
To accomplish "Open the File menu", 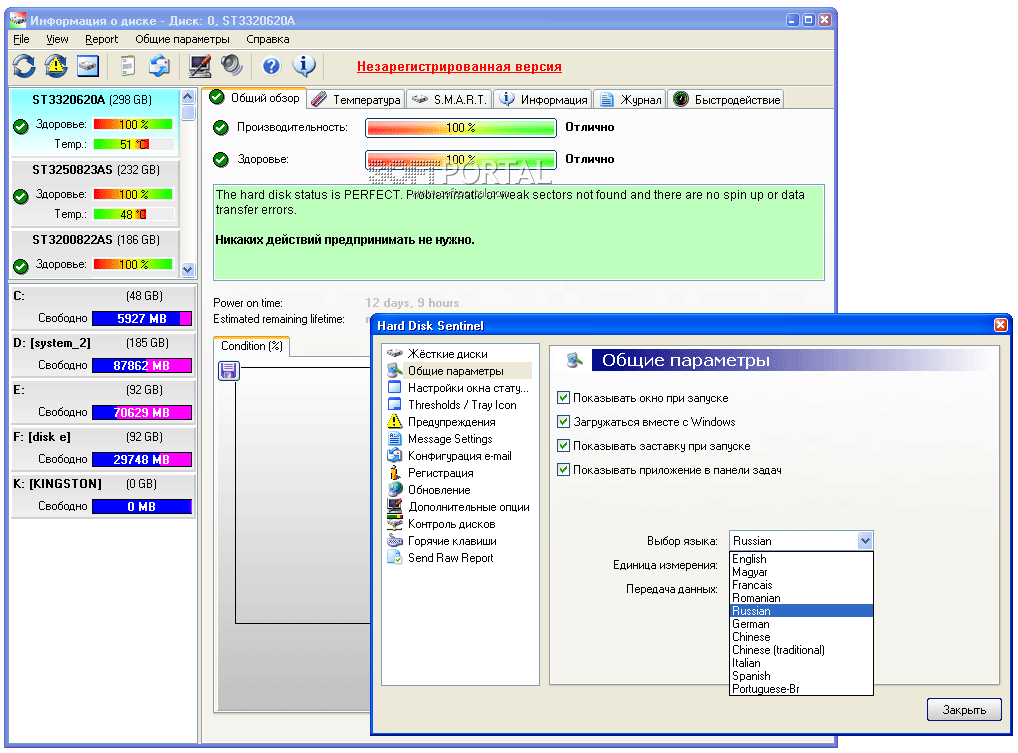I will click(21, 39).
